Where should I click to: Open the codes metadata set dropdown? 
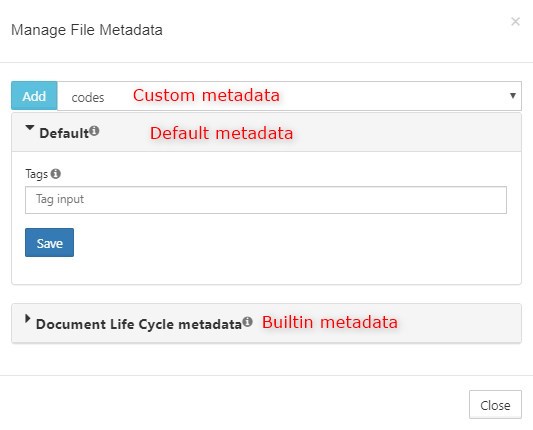(x=289, y=96)
